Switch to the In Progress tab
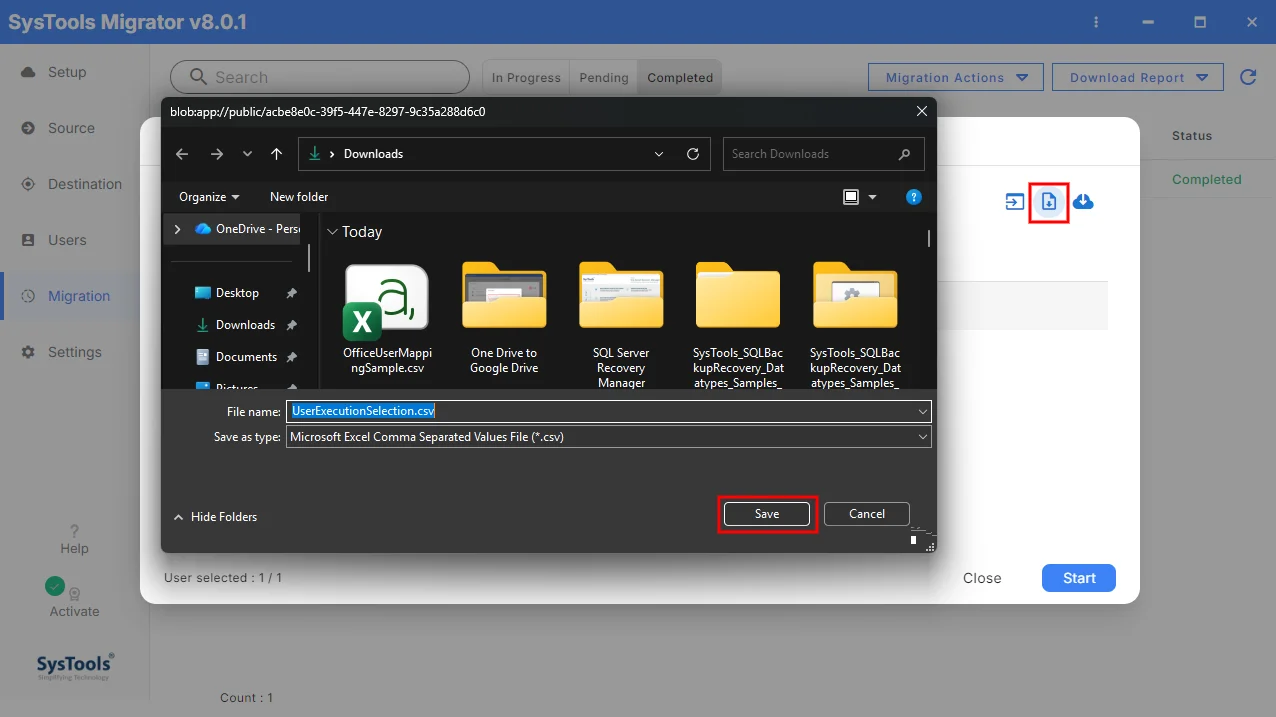Image resolution: width=1276 pixels, height=717 pixels. click(526, 77)
